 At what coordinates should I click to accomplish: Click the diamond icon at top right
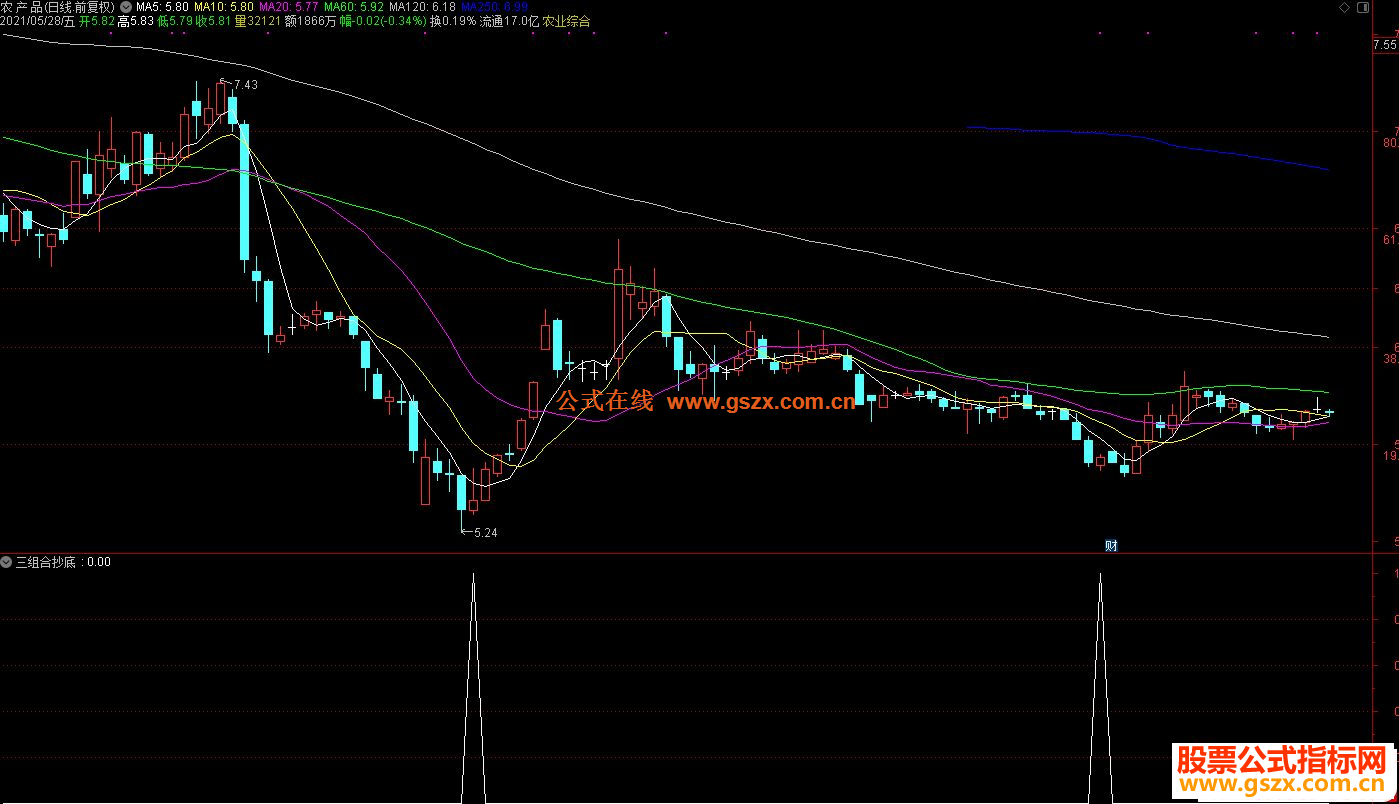[x=1343, y=6]
